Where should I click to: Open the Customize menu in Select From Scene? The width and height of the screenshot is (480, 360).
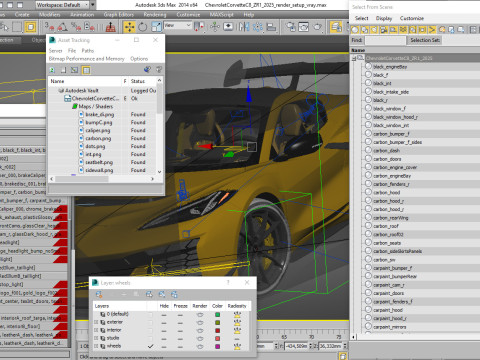coord(412,18)
